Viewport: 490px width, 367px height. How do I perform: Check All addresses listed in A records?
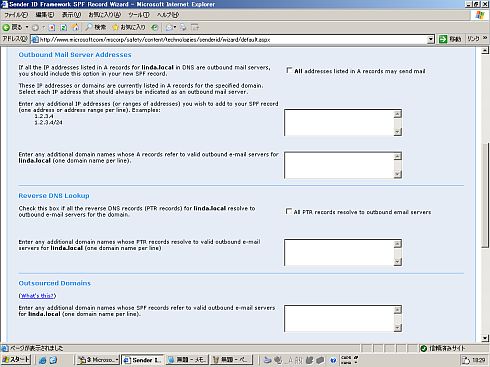pos(289,70)
